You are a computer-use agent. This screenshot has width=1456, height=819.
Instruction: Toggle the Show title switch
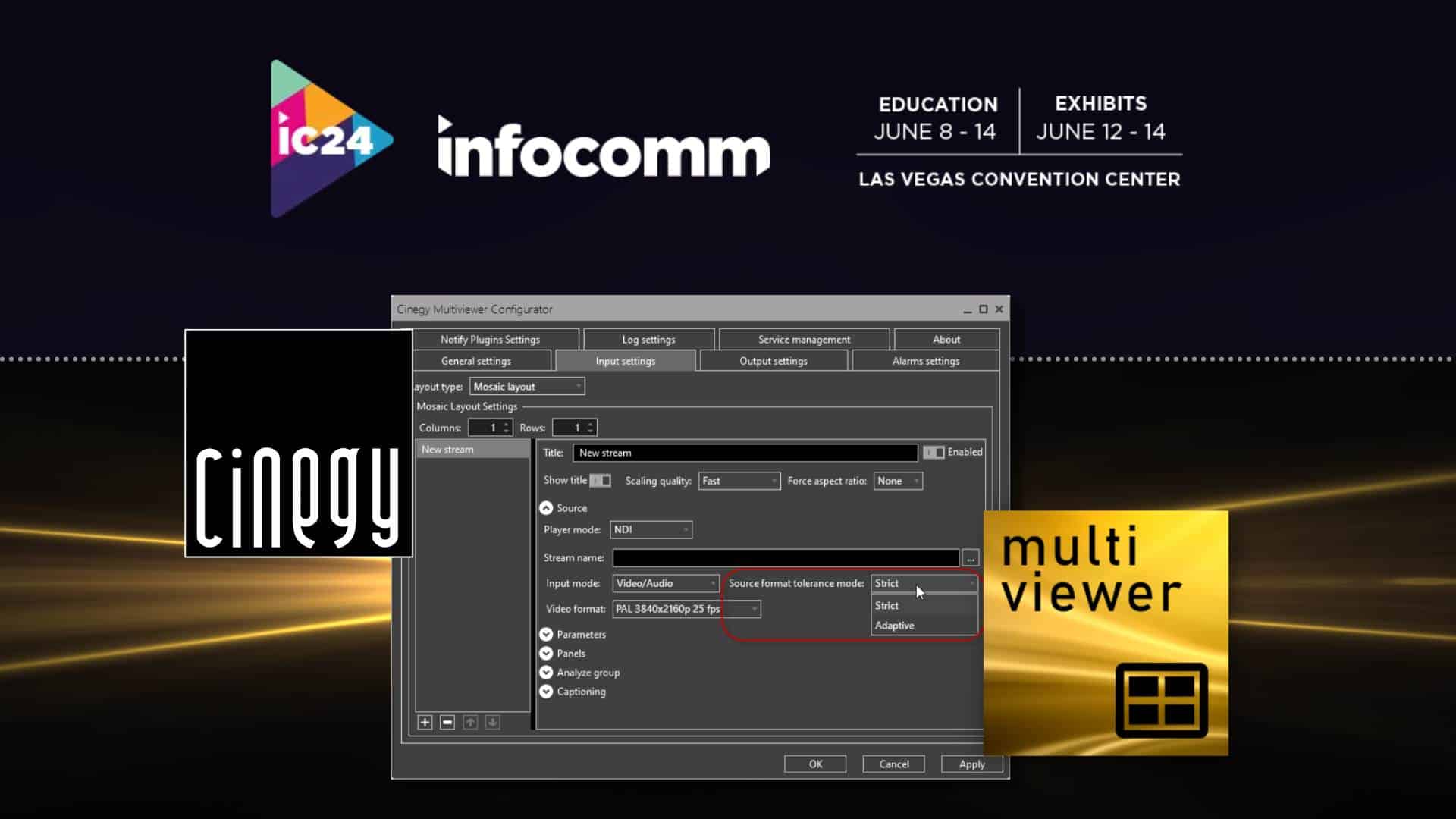pyautogui.click(x=598, y=480)
